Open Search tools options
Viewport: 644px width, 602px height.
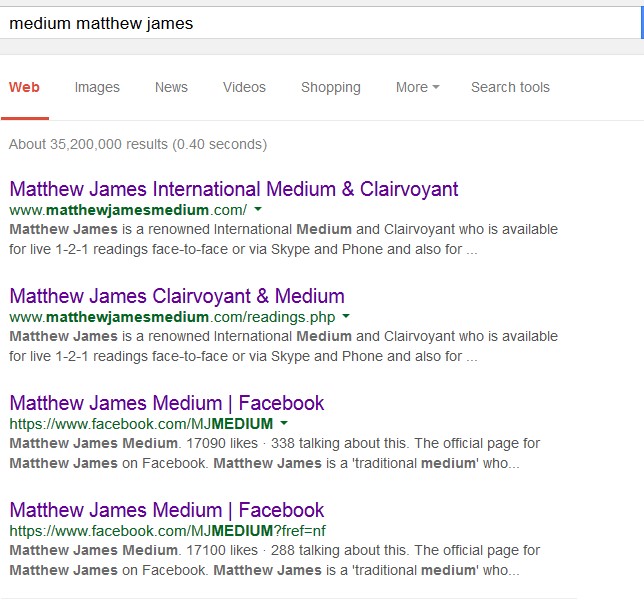click(510, 87)
